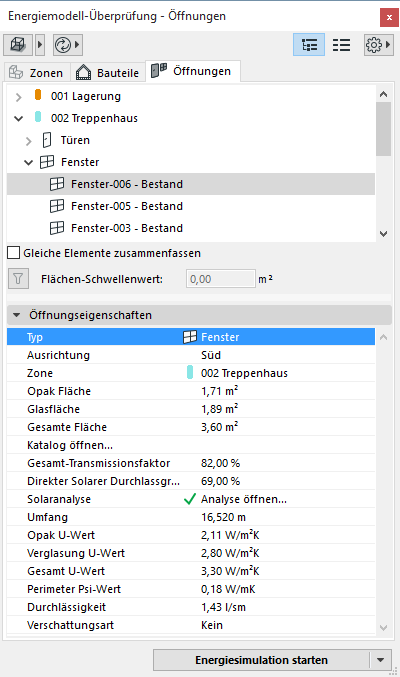Collapse the Öffnungseigenschaften section
Screen dimensions: 400x677
(x=16, y=315)
